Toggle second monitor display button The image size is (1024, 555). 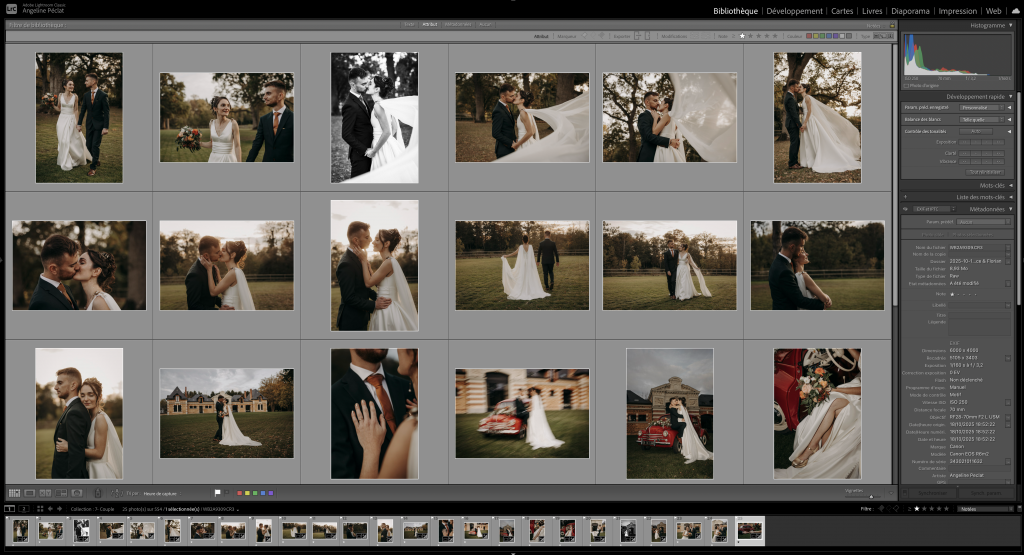coord(24,508)
